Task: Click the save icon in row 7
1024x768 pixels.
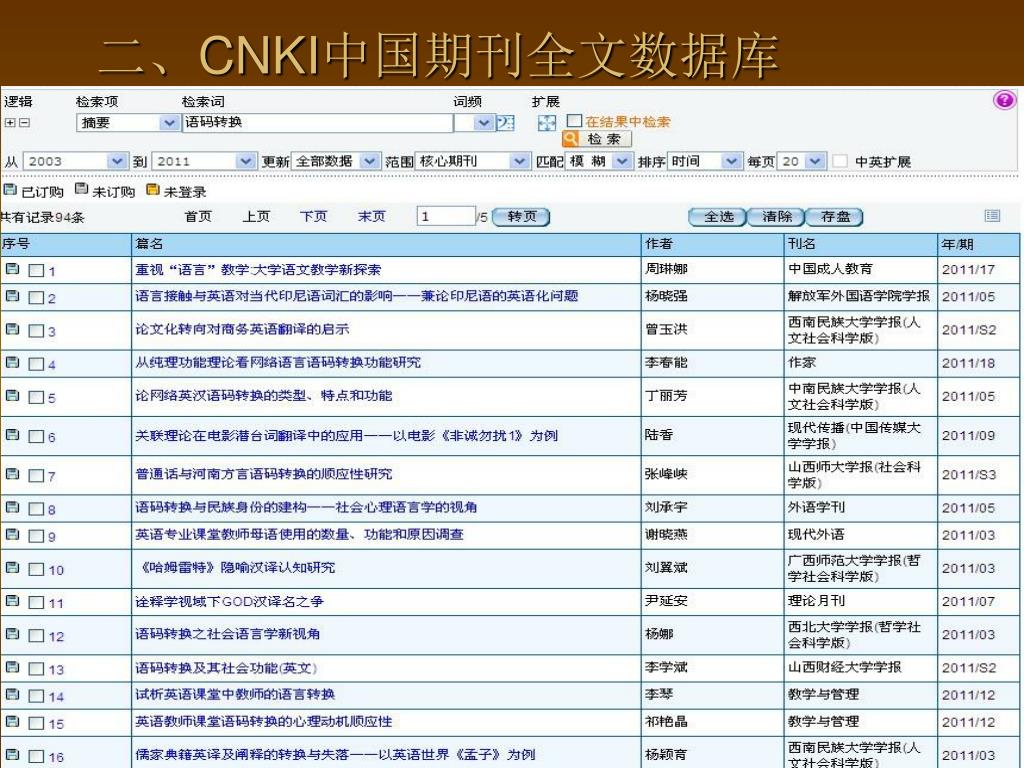Action: click(12, 473)
